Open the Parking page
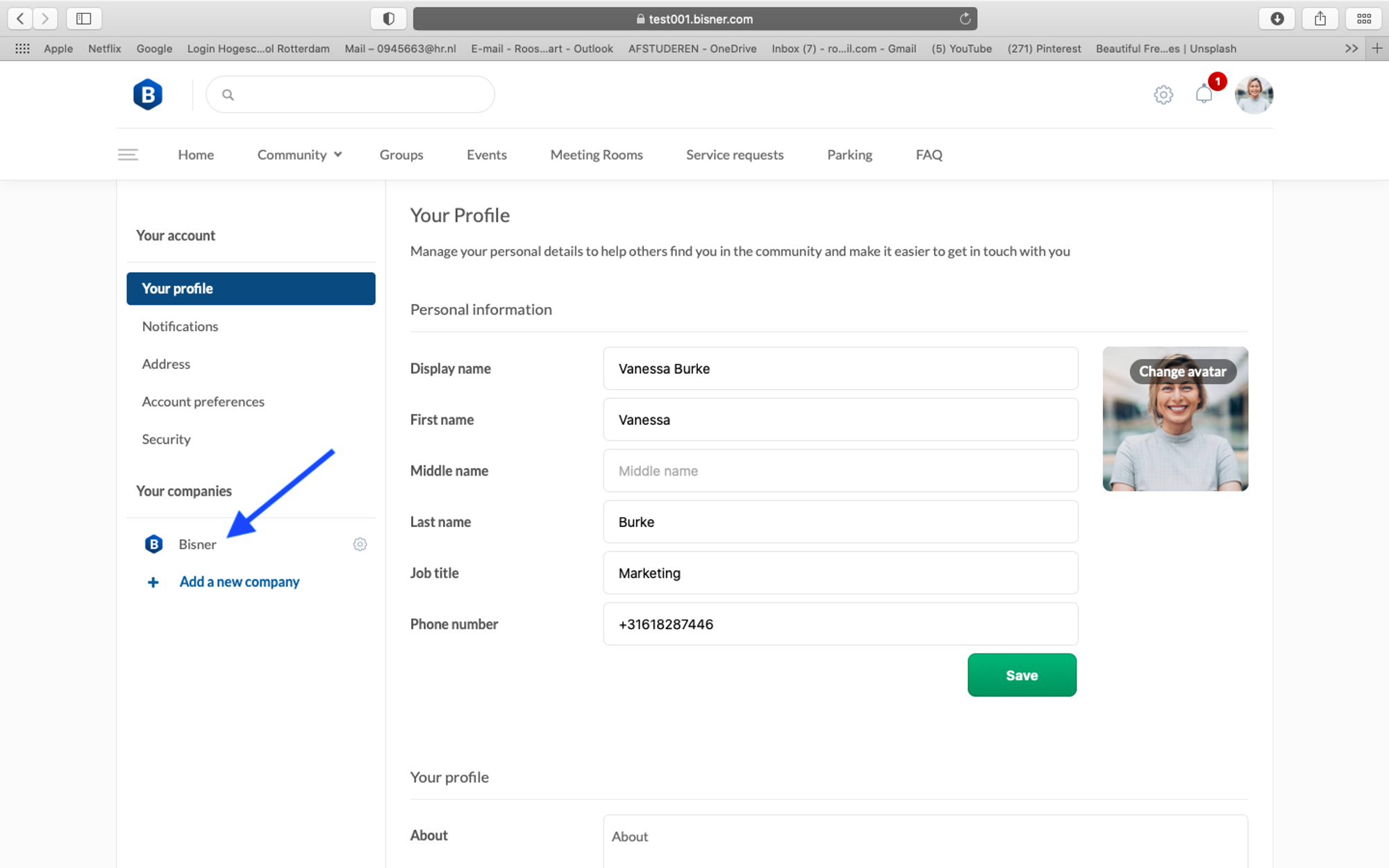The height and width of the screenshot is (868, 1389). [x=849, y=155]
